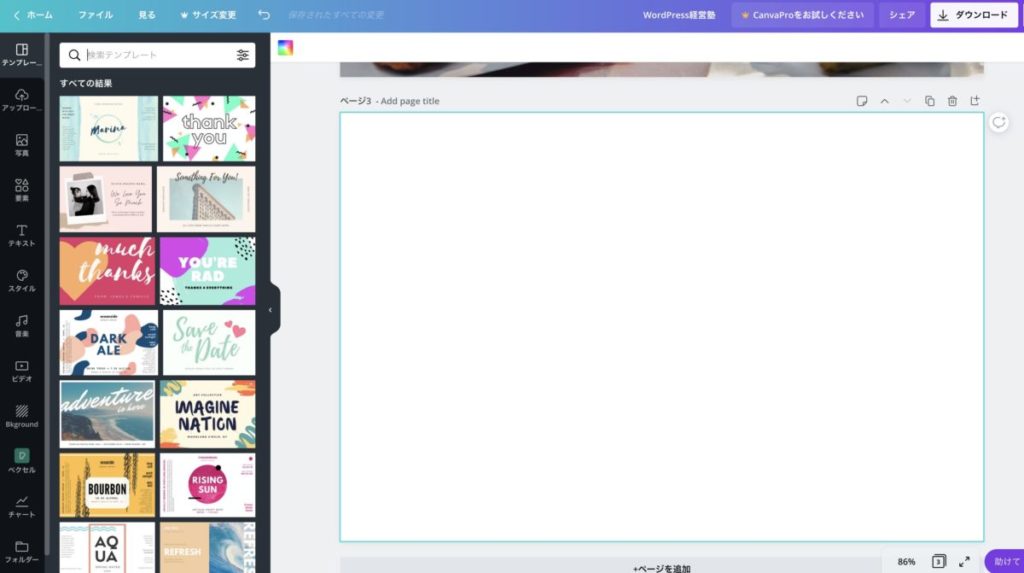The width and height of the screenshot is (1024, 573).
Task: Open the Resize menu
Action: (208, 15)
